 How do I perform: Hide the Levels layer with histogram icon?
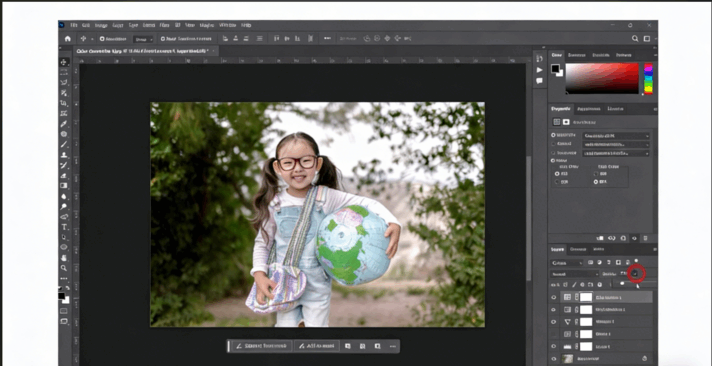[554, 346]
